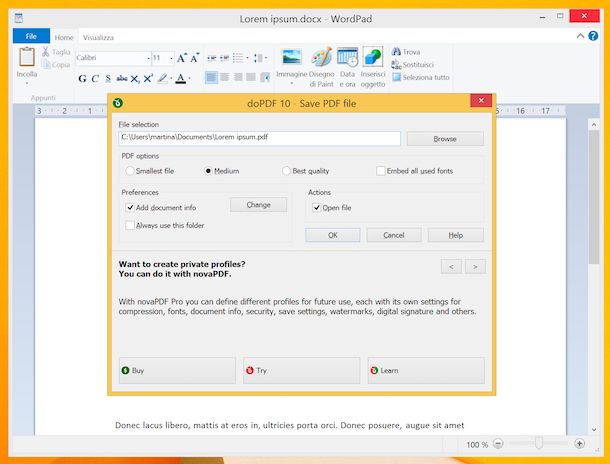
Task: Open the line spacing dropdown arrow
Action: pos(266,58)
